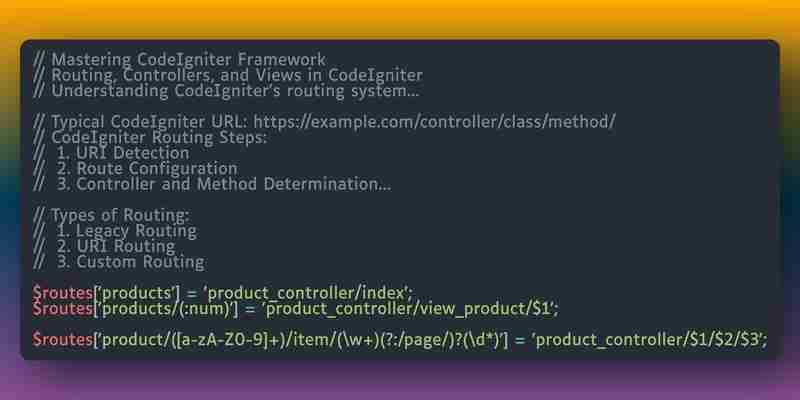This screenshot has width=800, height=400.
Task: Click the first red $routes variable
Action: [x=63, y=293]
